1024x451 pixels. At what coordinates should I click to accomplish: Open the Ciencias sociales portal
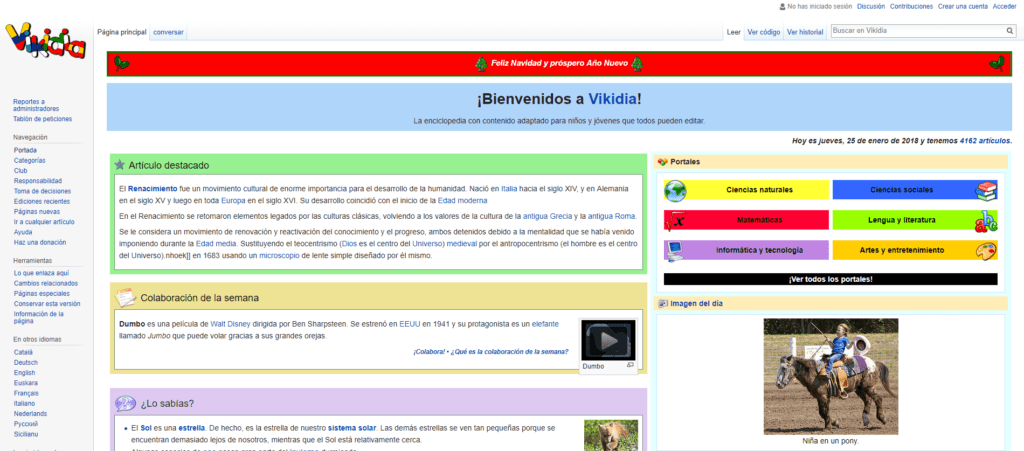[901, 190]
